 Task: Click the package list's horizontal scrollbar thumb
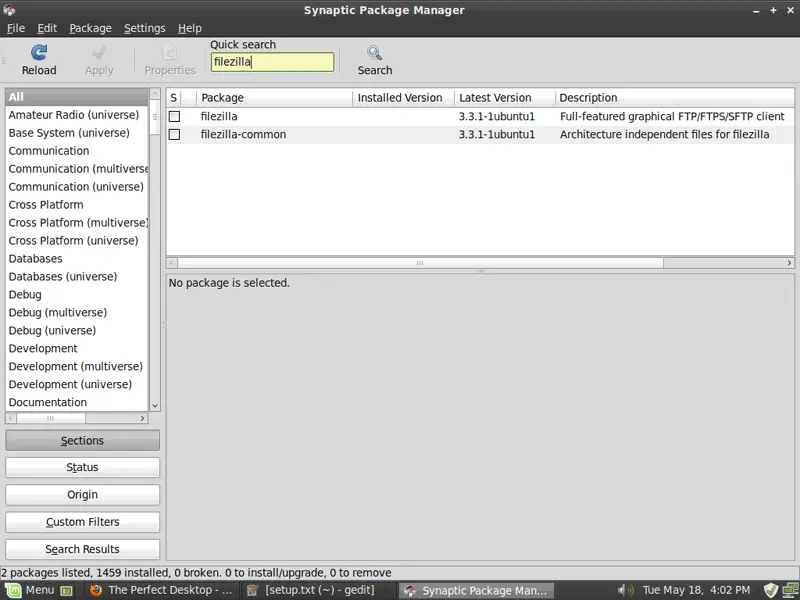coord(420,263)
